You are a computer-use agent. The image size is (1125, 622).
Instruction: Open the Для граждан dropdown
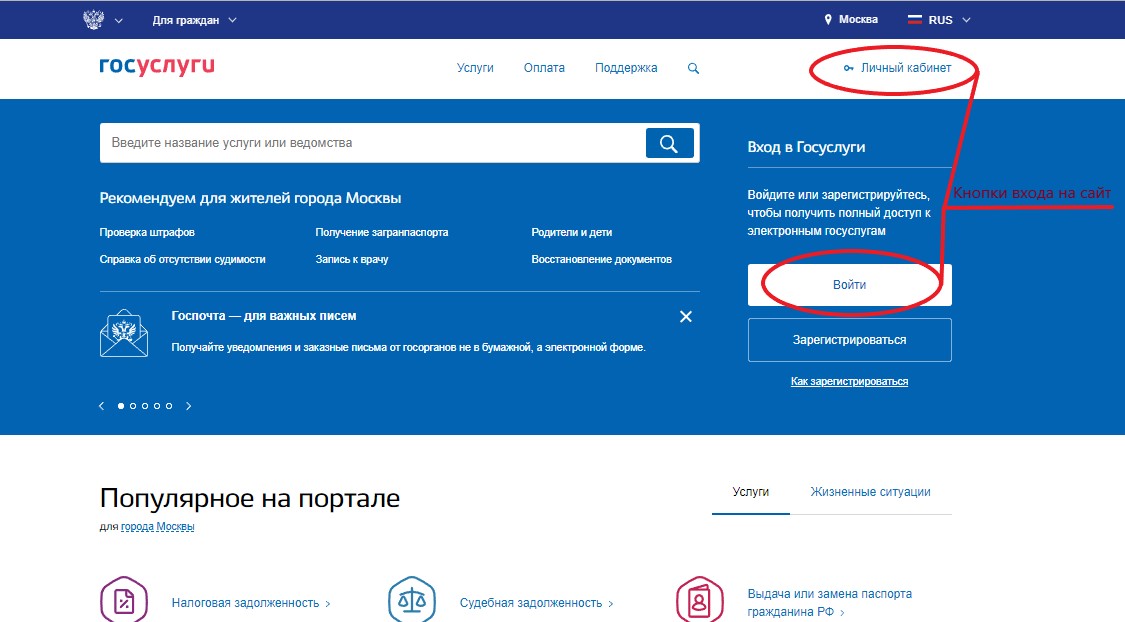click(194, 20)
